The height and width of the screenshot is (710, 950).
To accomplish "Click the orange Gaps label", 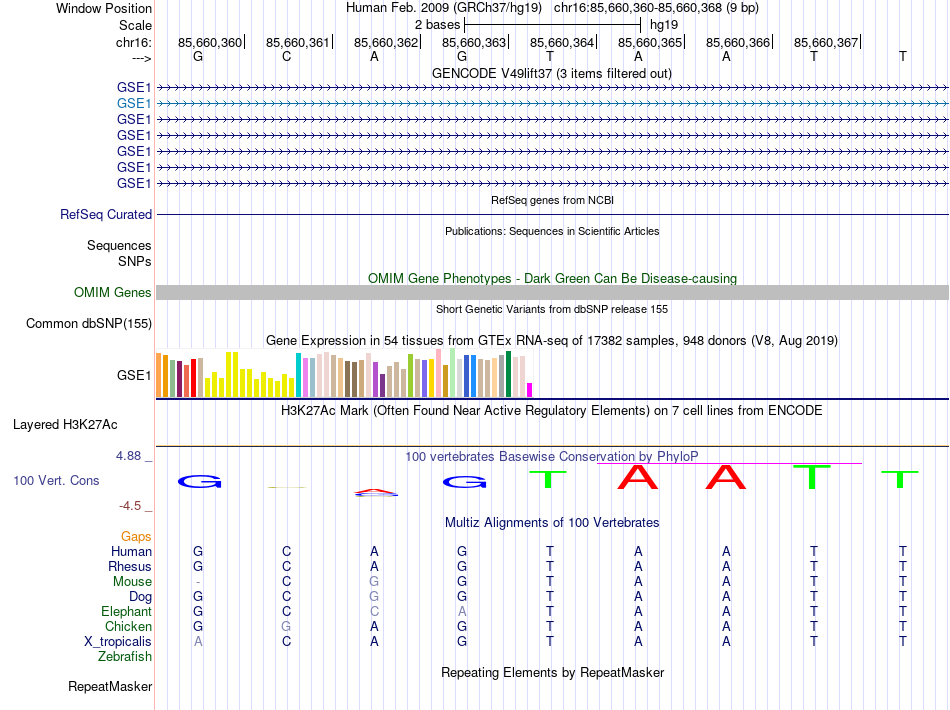I will click(137, 537).
